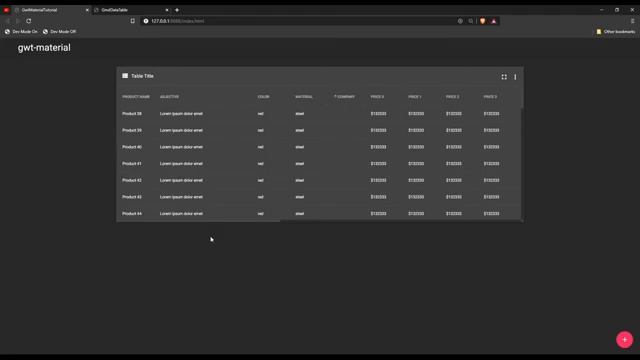Minimize the browser window
The height and width of the screenshot is (360, 640).
pos(601,10)
